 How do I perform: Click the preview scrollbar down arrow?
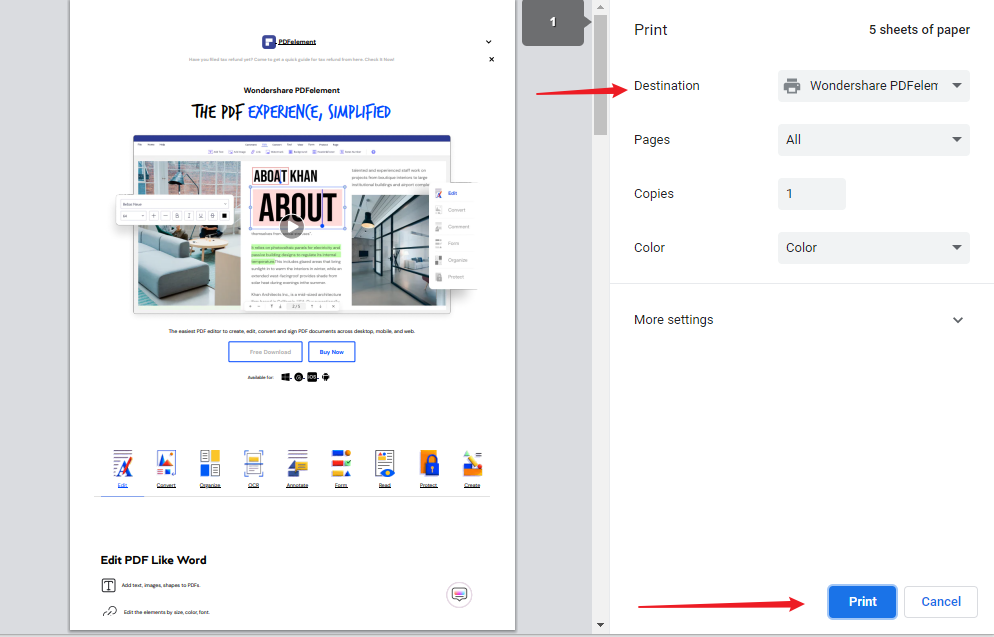coord(600,625)
